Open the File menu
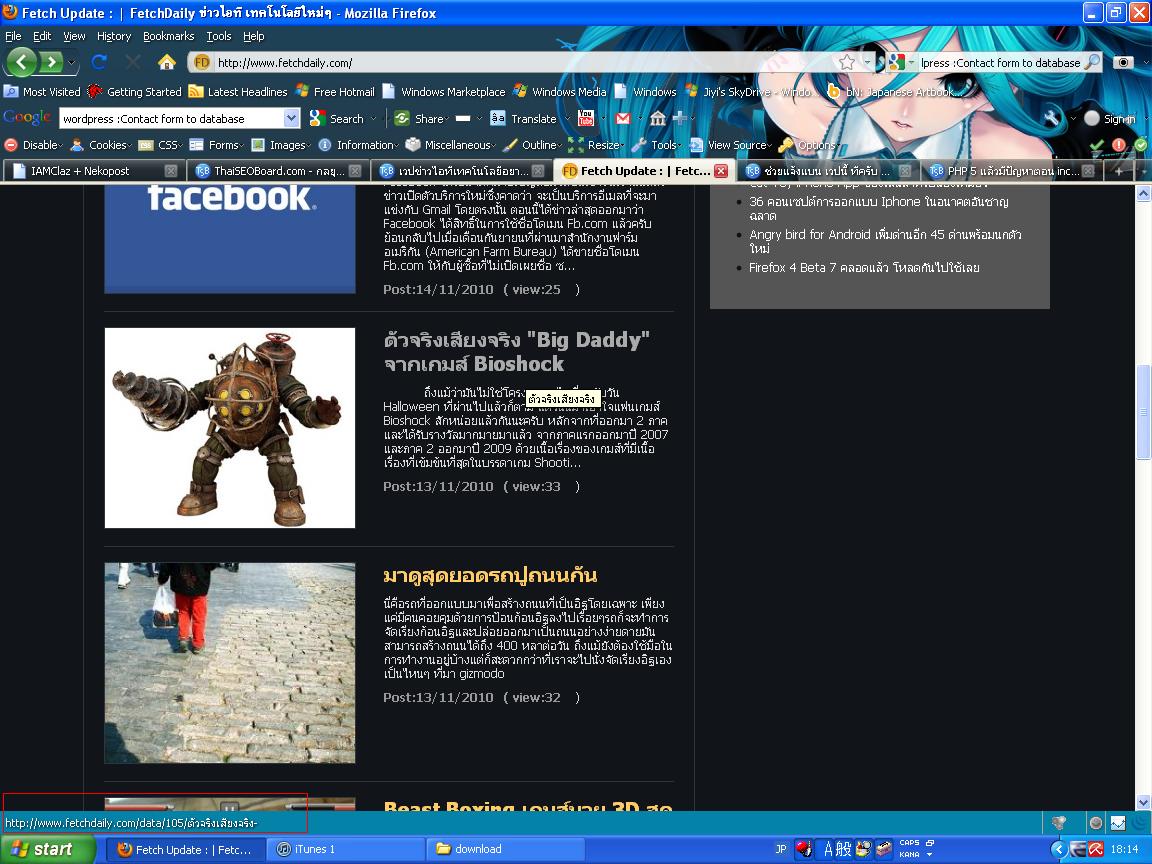1152x864 pixels. (13, 36)
